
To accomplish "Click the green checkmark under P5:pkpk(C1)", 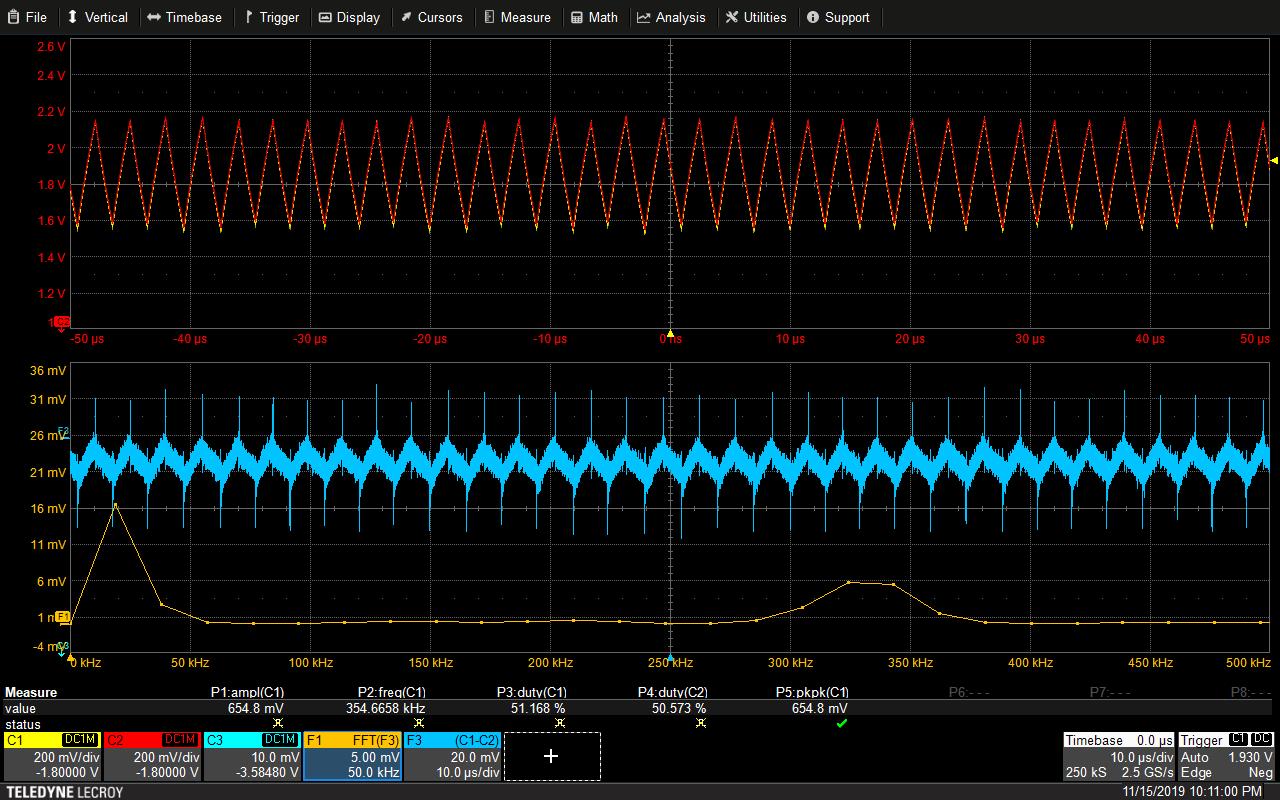I will point(841,723).
